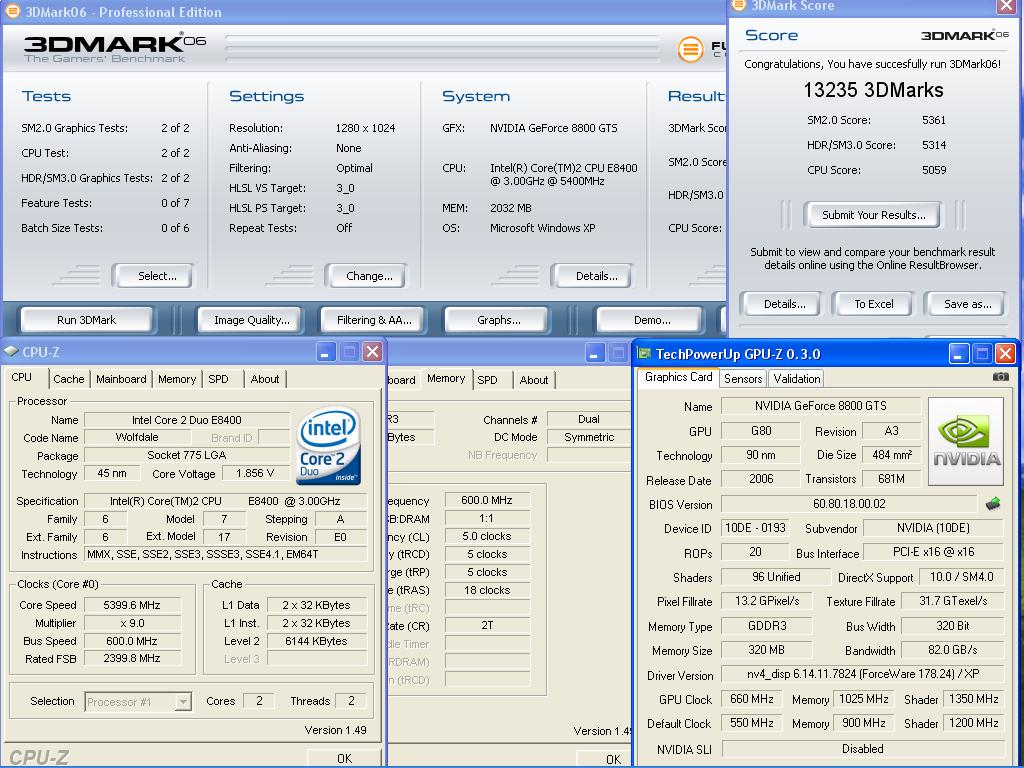The height and width of the screenshot is (768, 1024).
Task: Click the GPU-Z title bar icon
Action: (x=645, y=353)
